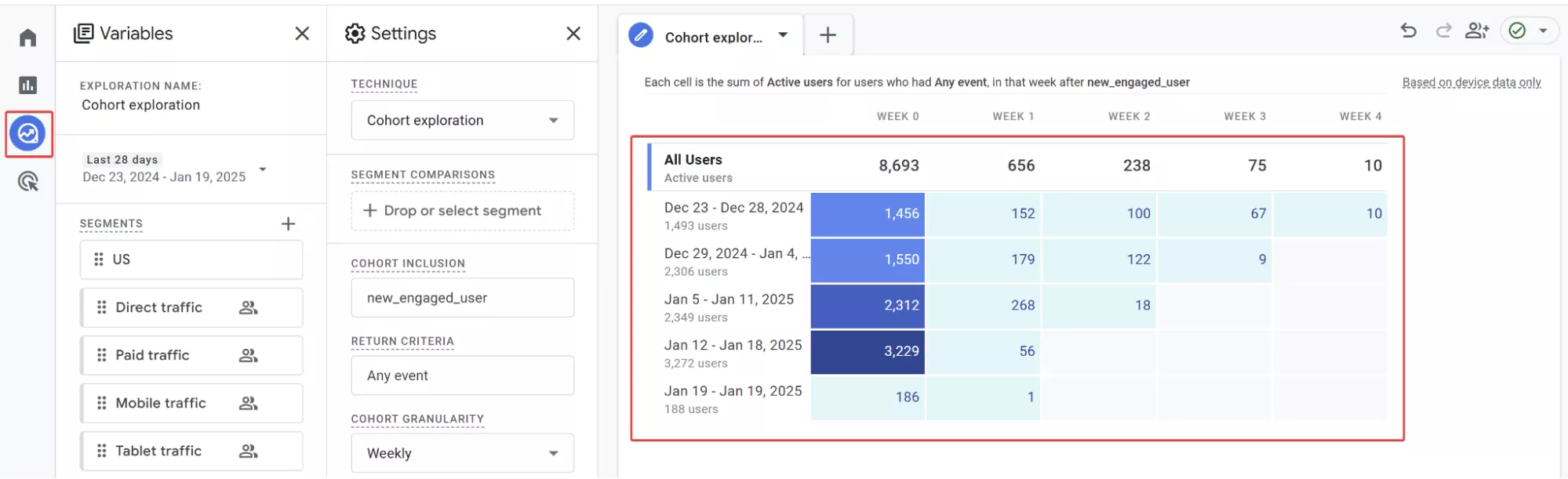Add a new exploration tab

pos(828,35)
